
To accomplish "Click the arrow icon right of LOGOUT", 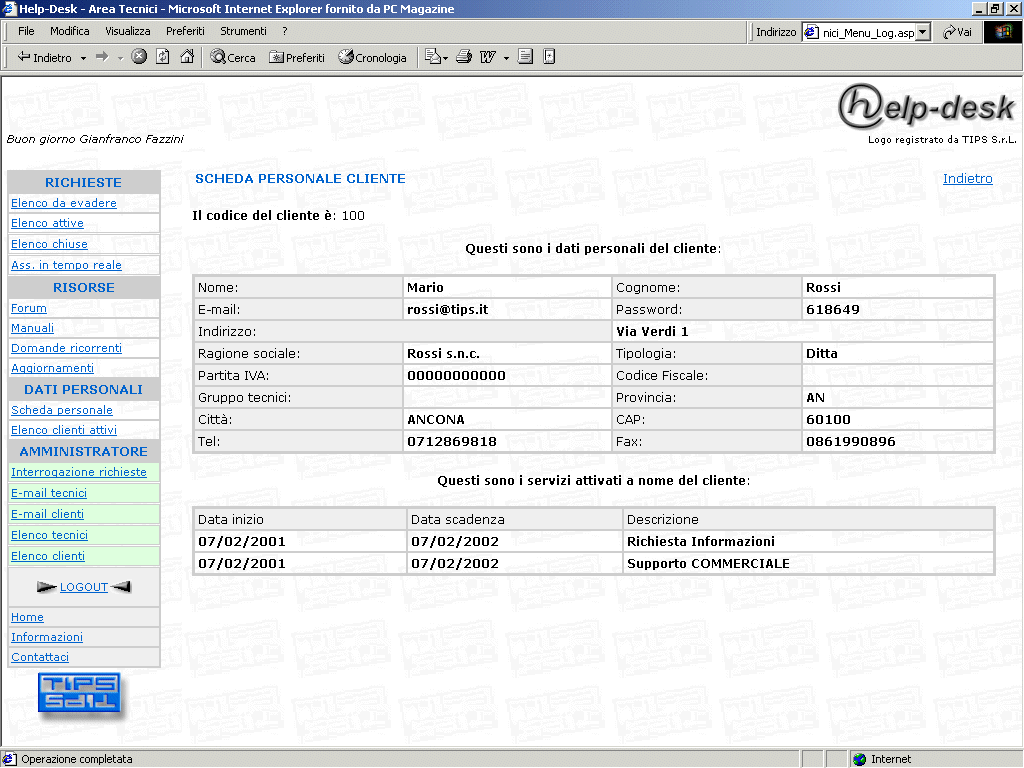I will pos(121,587).
